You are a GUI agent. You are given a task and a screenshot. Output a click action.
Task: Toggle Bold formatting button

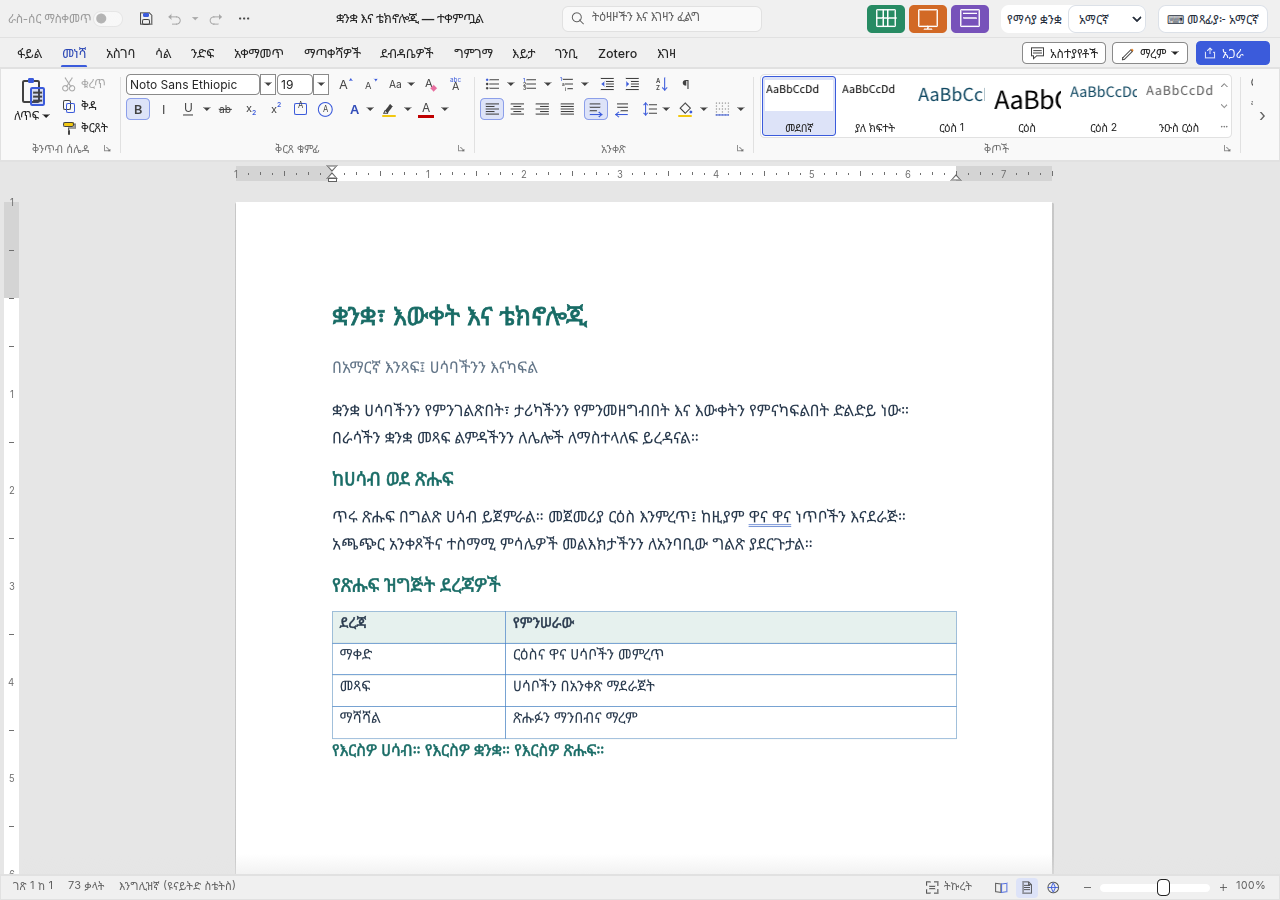pyautogui.click(x=138, y=109)
